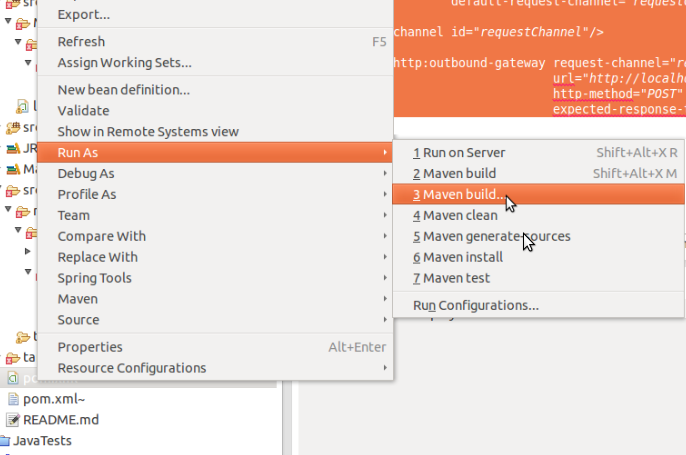Open Run Configurations...
The width and height of the screenshot is (686, 455).
pyautogui.click(x=538, y=305)
